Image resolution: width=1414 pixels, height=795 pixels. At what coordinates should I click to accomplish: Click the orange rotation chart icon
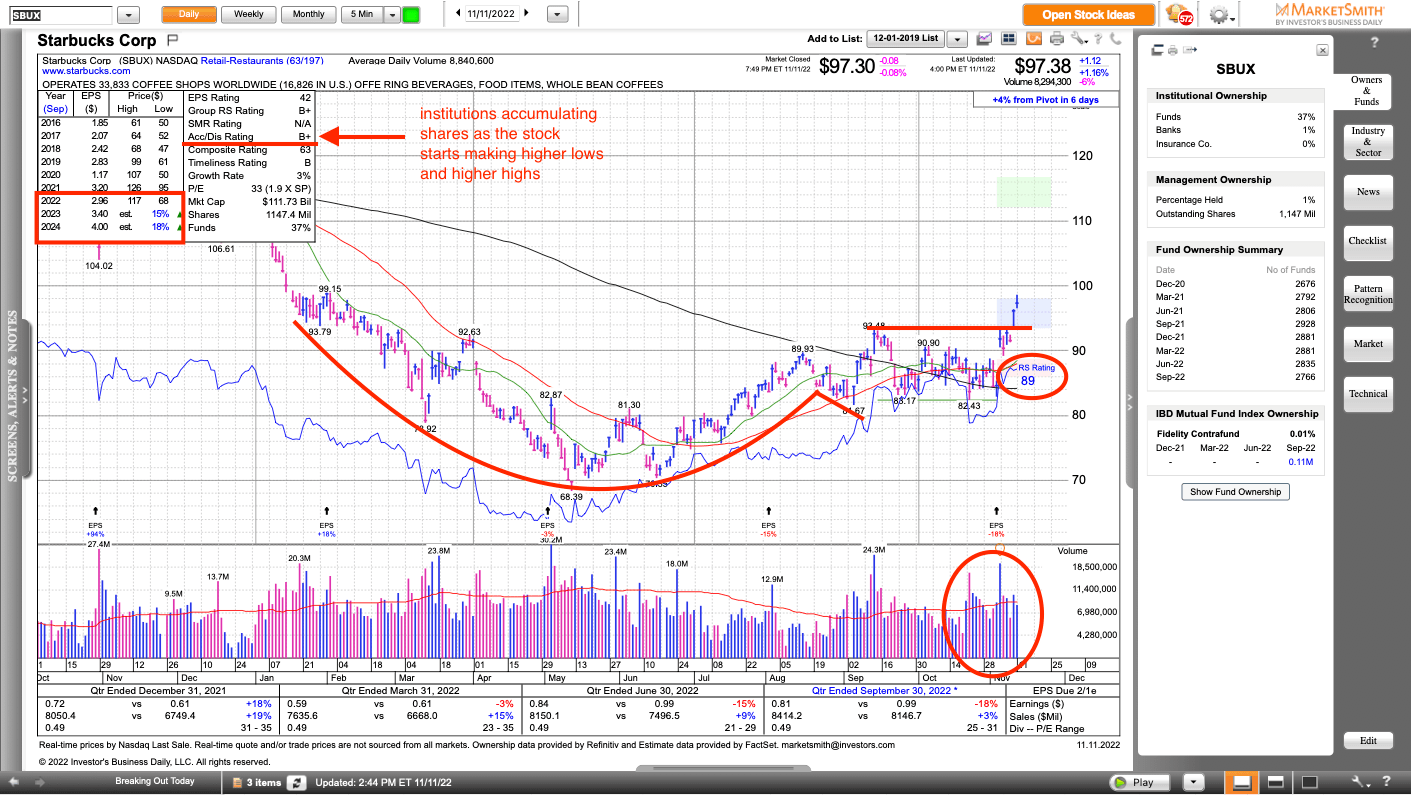pos(1031,38)
